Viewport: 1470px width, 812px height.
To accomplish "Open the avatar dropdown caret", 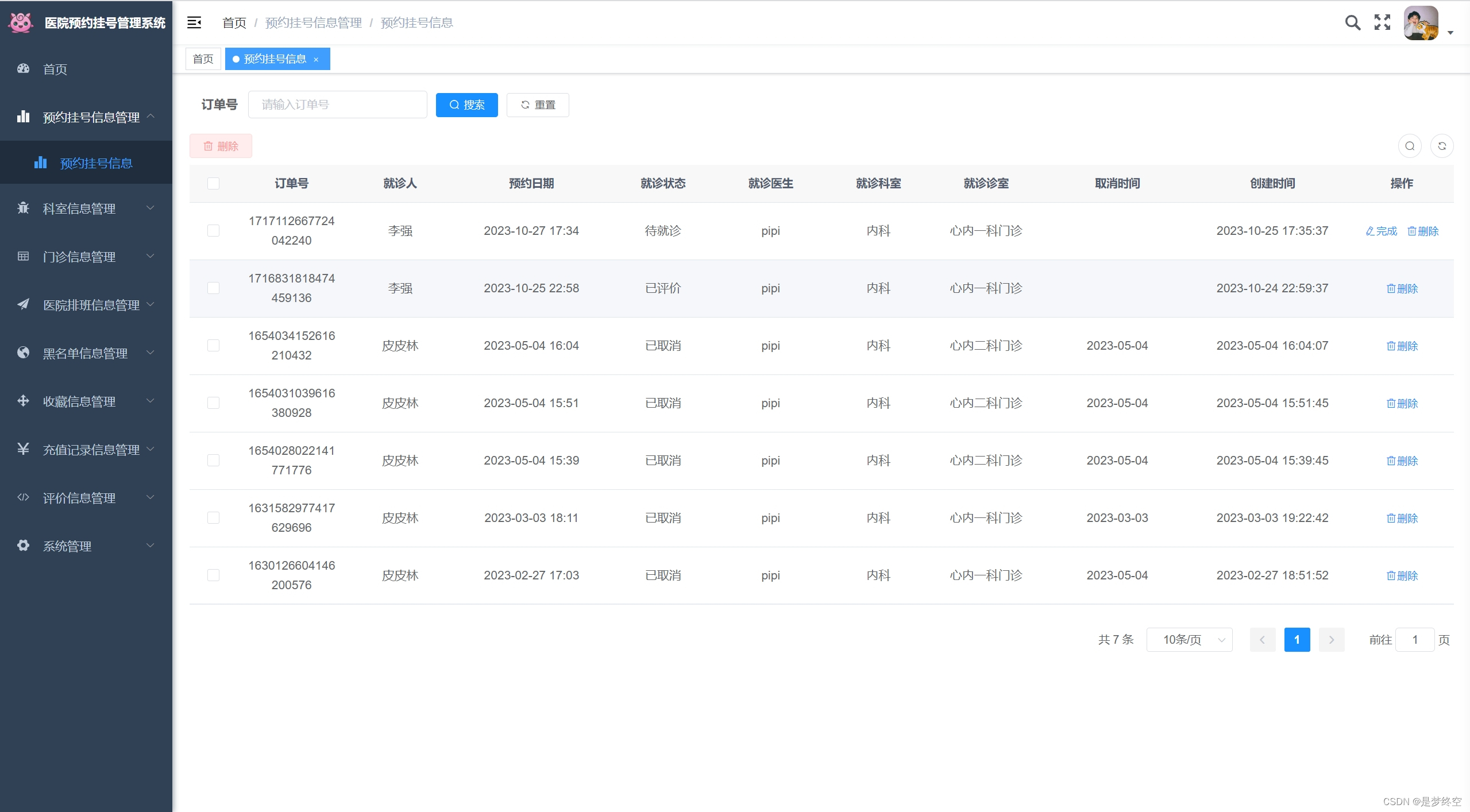I will pos(1450,33).
